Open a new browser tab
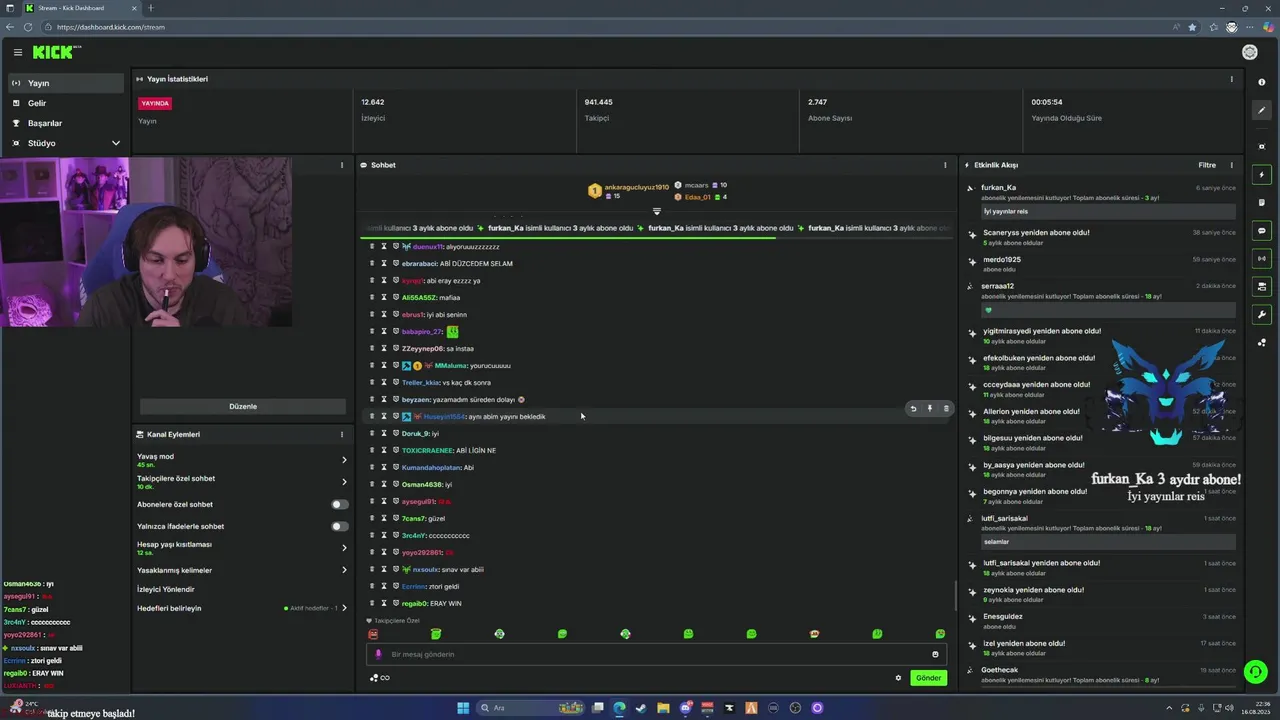The width and height of the screenshot is (1280, 720). pyautogui.click(x=151, y=8)
